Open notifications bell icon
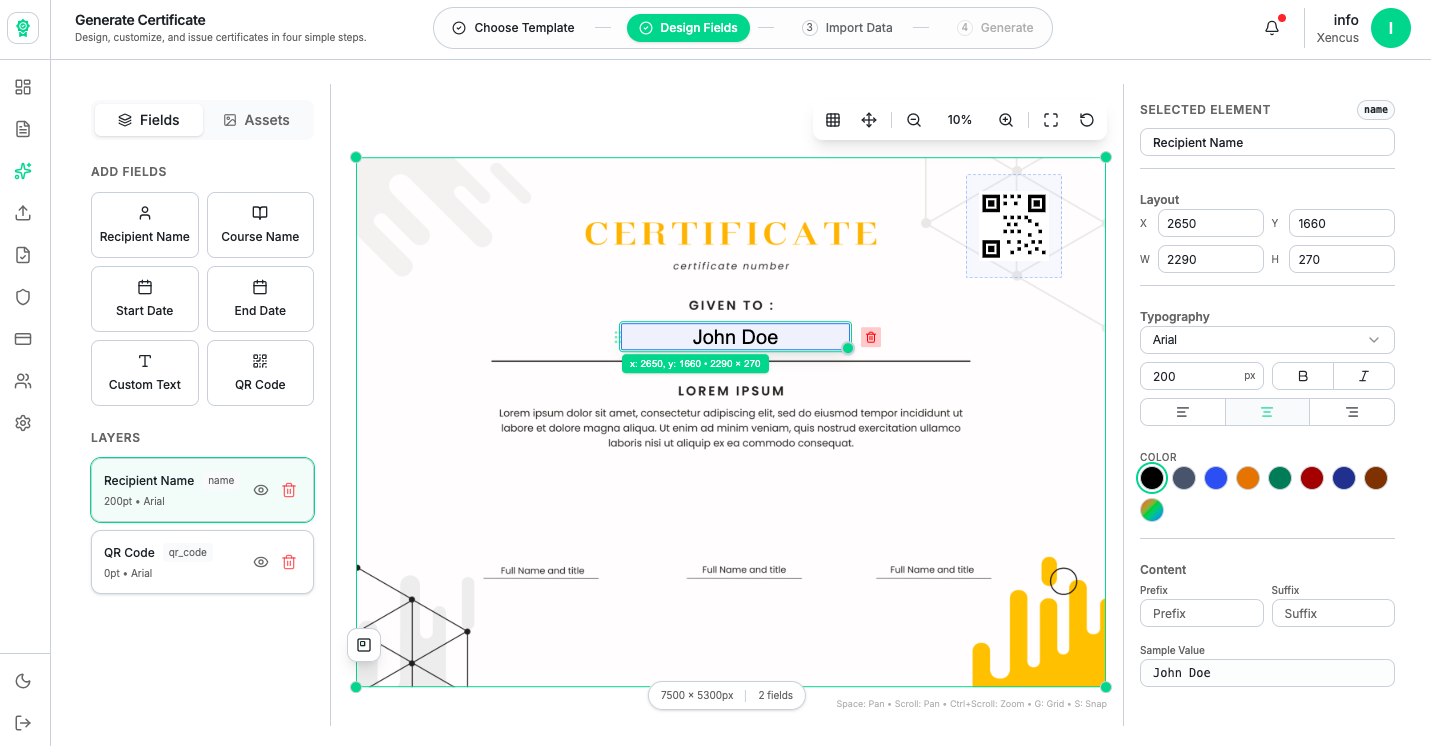This screenshot has height=746, width=1431. [1272, 28]
